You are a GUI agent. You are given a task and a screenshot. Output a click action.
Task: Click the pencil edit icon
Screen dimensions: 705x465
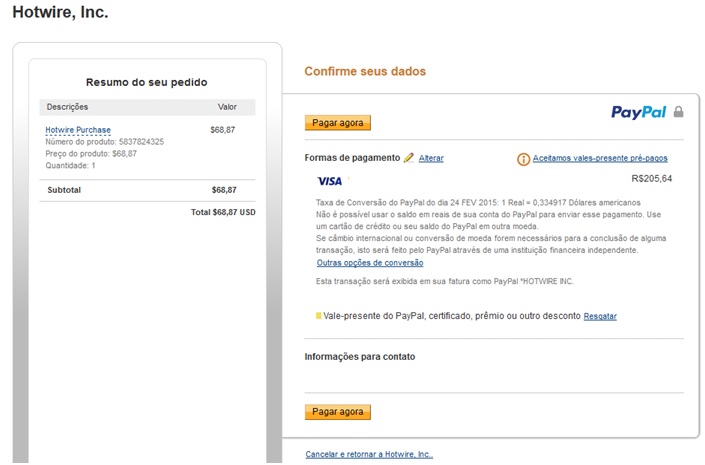coord(409,158)
